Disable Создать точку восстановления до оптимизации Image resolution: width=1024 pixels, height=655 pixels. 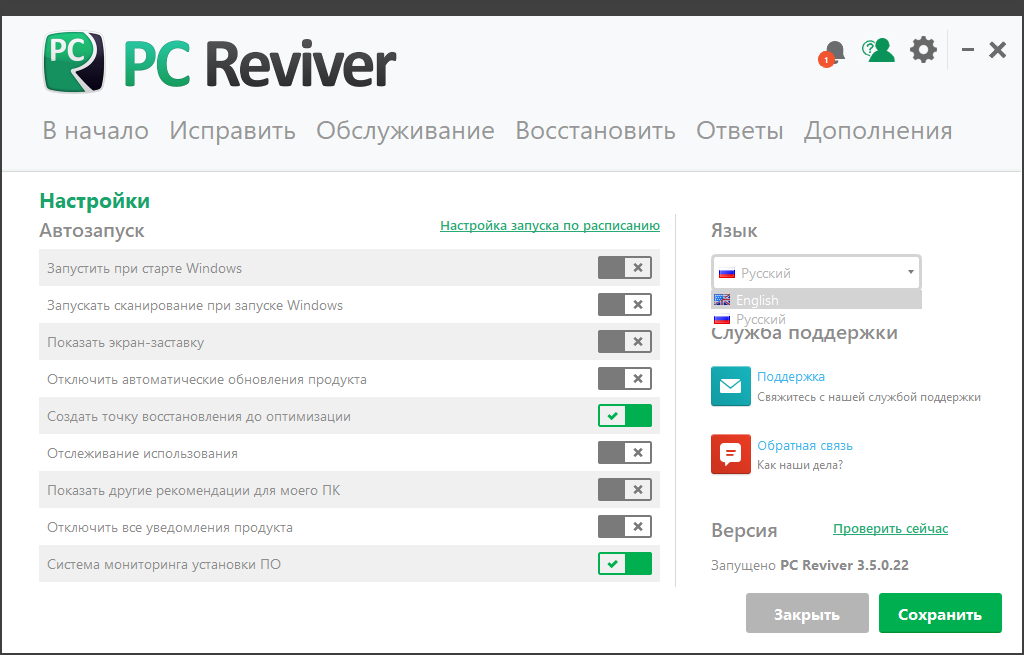click(x=625, y=416)
